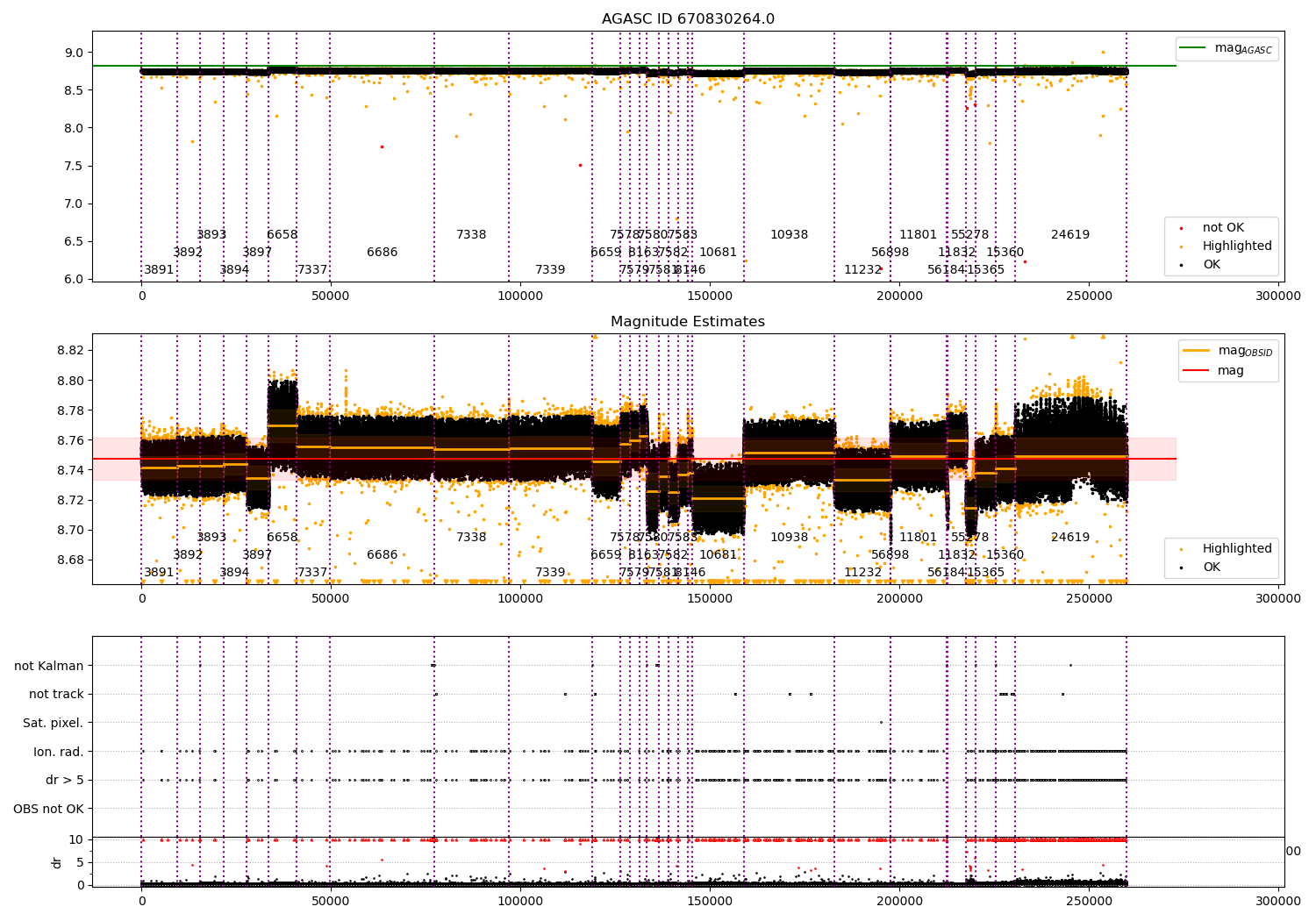Screen dimensions: 1316x921
Task: Click OBSID label '11801' in magnitude plot
Action: (x=919, y=537)
